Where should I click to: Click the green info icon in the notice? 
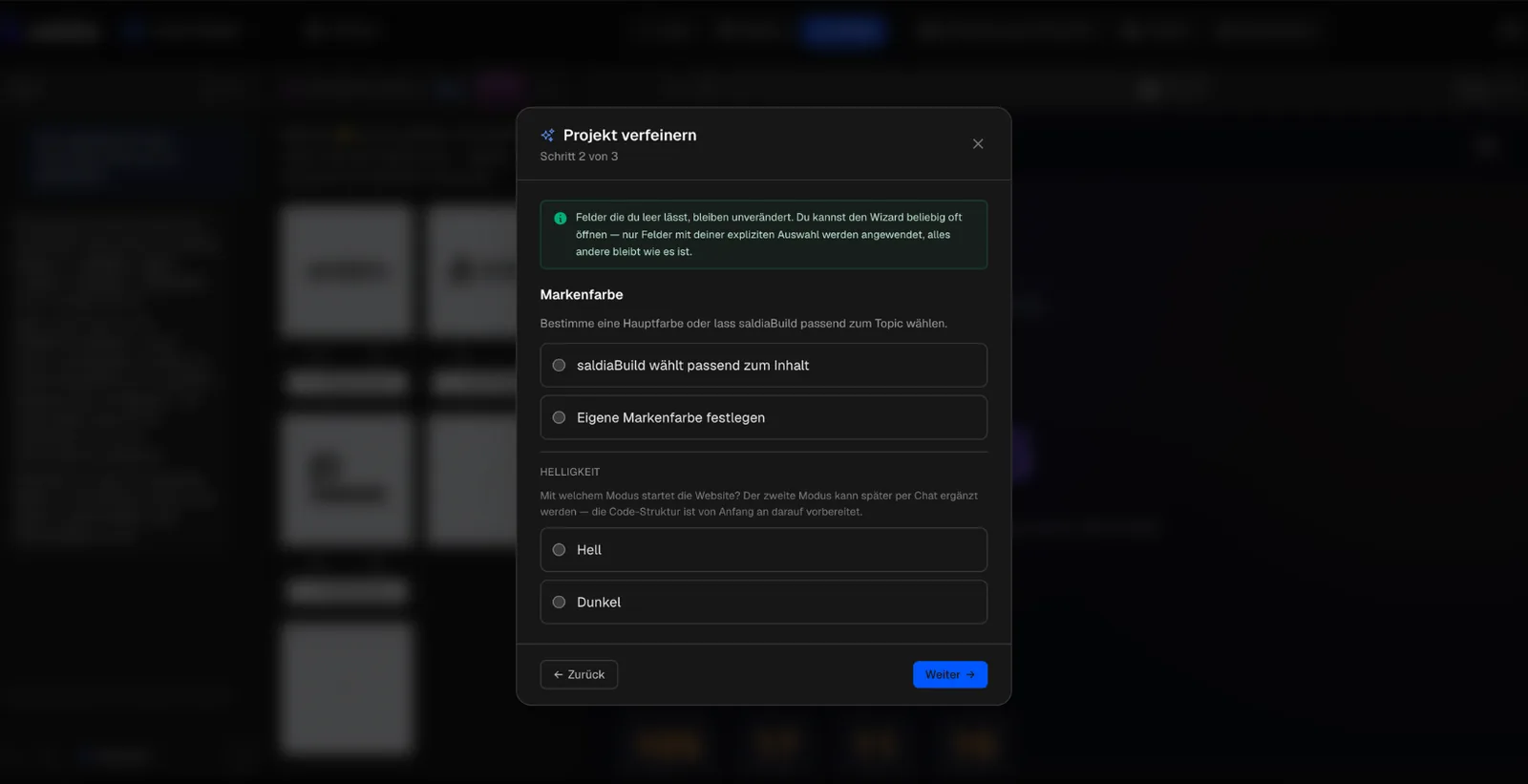(x=561, y=219)
